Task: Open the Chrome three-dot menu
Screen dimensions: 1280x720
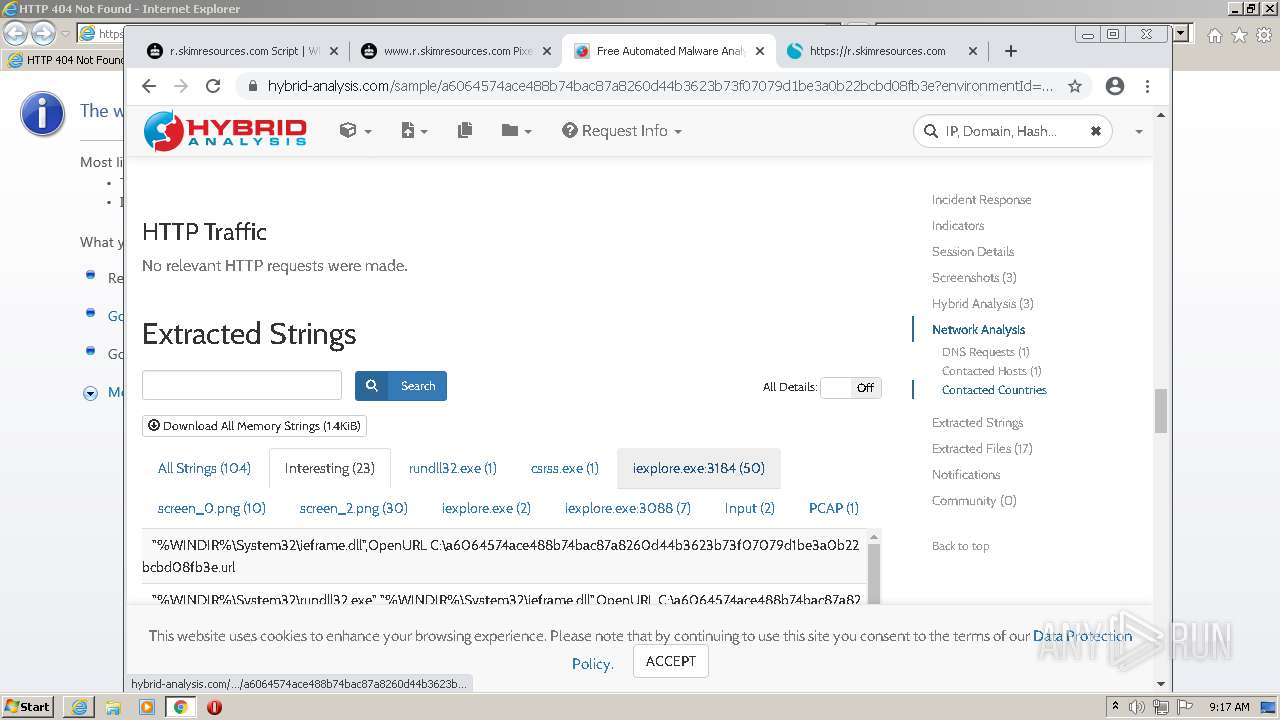Action: pyautogui.click(x=1147, y=86)
